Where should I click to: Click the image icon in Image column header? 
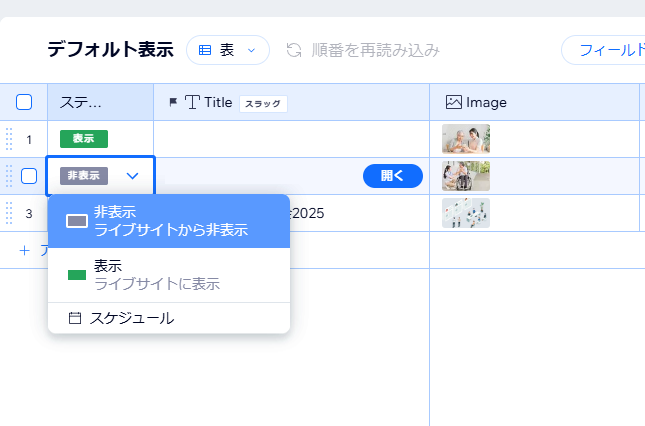[454, 102]
